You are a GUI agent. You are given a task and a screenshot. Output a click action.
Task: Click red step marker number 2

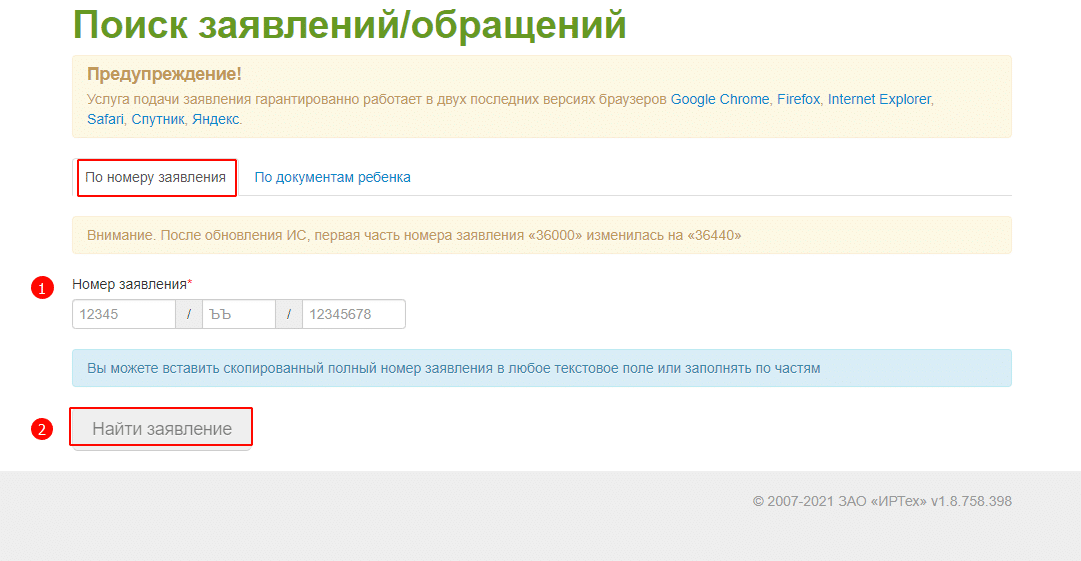tap(42, 430)
